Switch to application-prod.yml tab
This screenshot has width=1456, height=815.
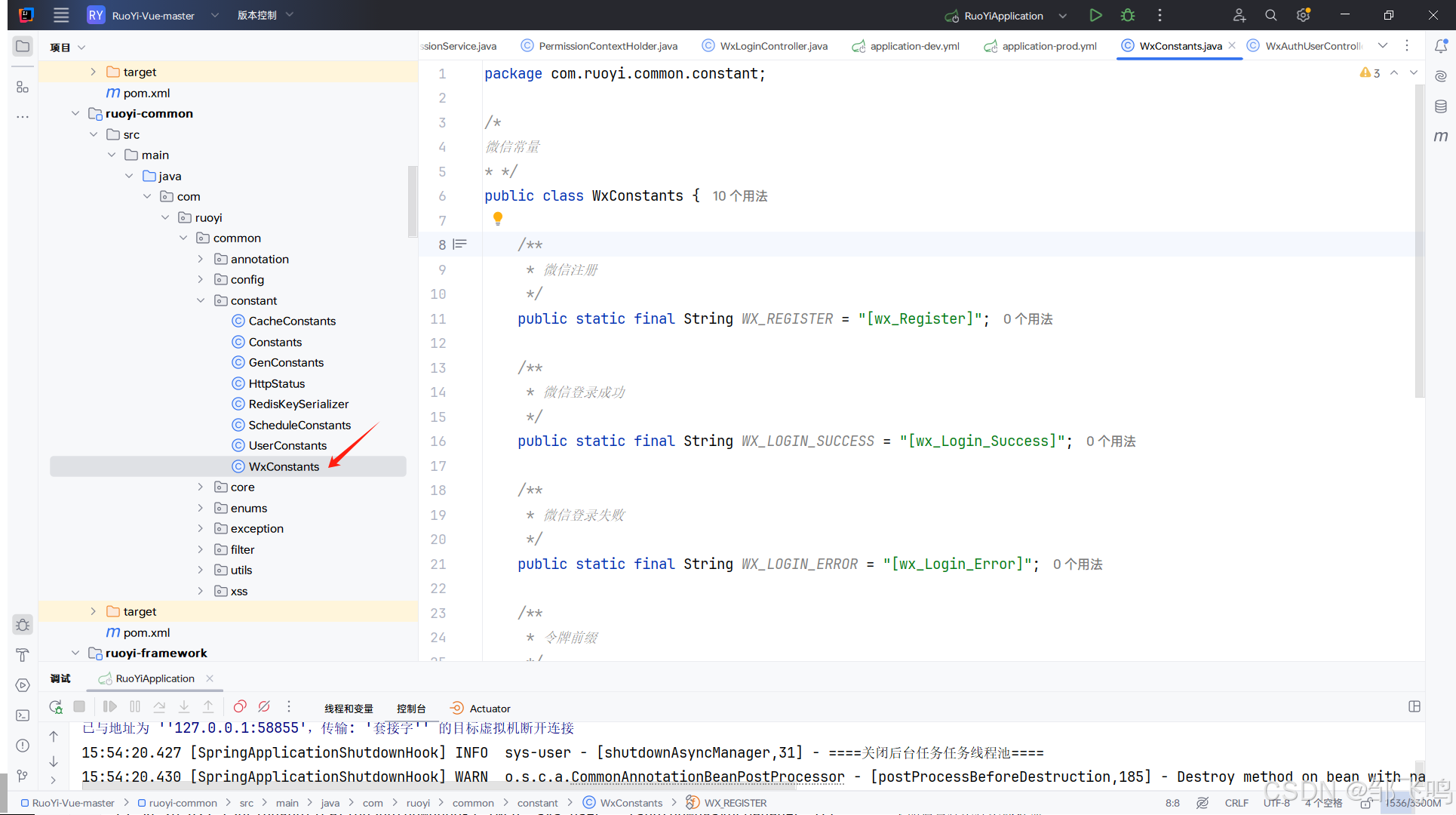[1041, 46]
